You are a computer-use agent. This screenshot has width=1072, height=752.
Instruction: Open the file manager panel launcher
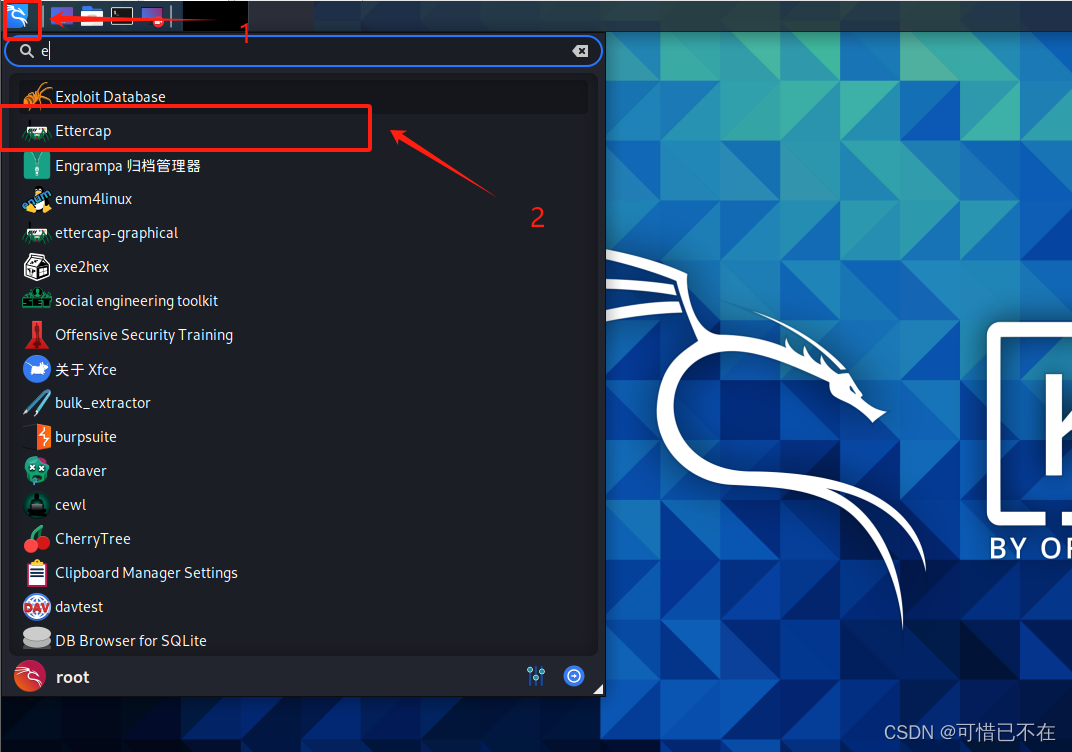(x=92, y=16)
